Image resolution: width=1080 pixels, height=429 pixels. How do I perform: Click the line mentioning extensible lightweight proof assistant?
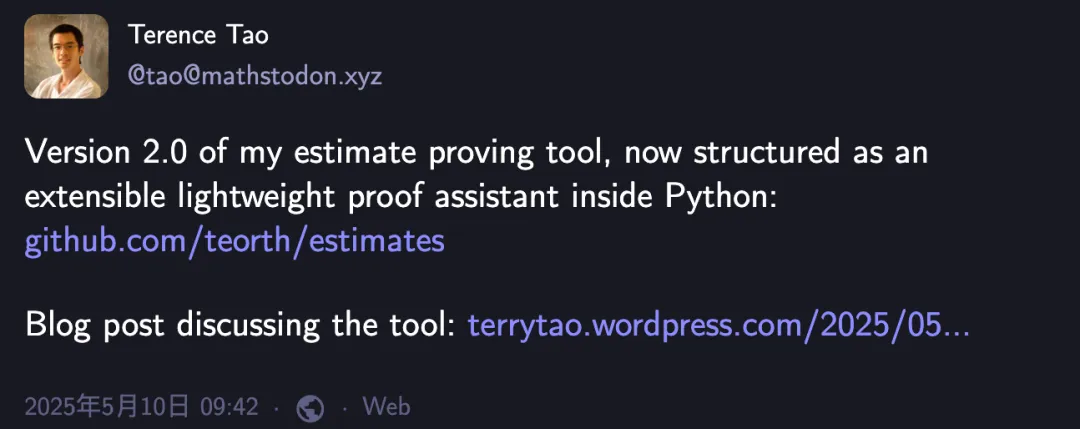coord(400,197)
